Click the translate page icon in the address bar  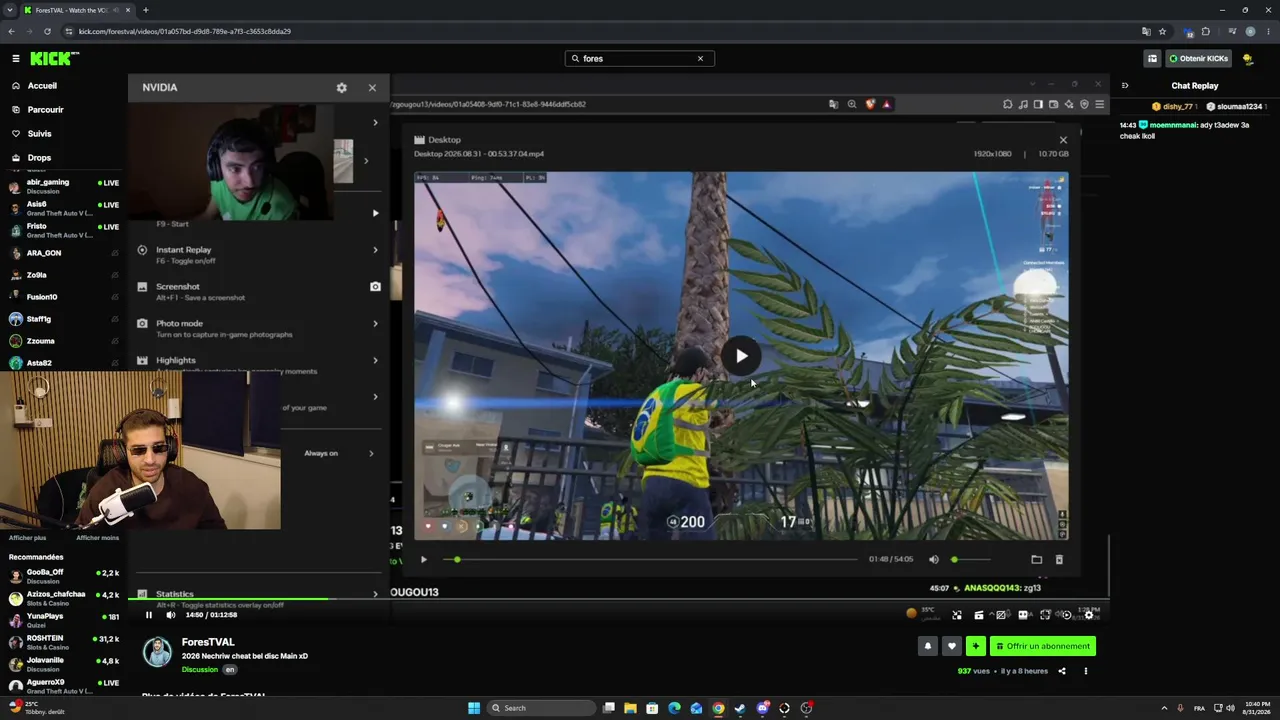pyautogui.click(x=1146, y=31)
